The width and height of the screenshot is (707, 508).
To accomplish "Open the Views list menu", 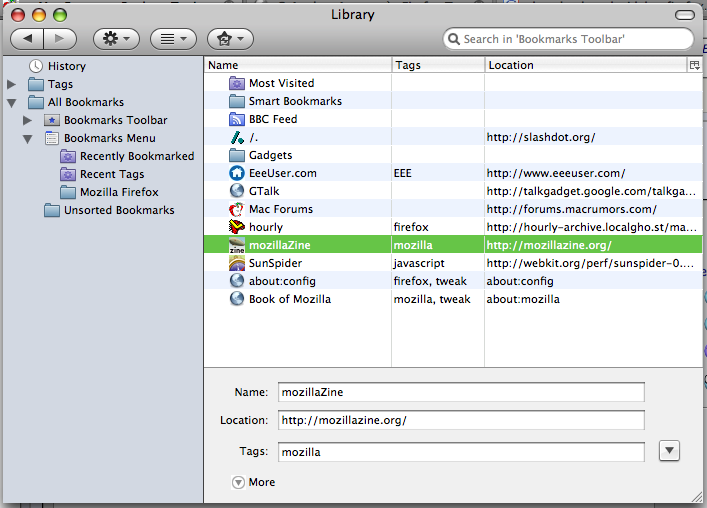I will pyautogui.click(x=173, y=39).
